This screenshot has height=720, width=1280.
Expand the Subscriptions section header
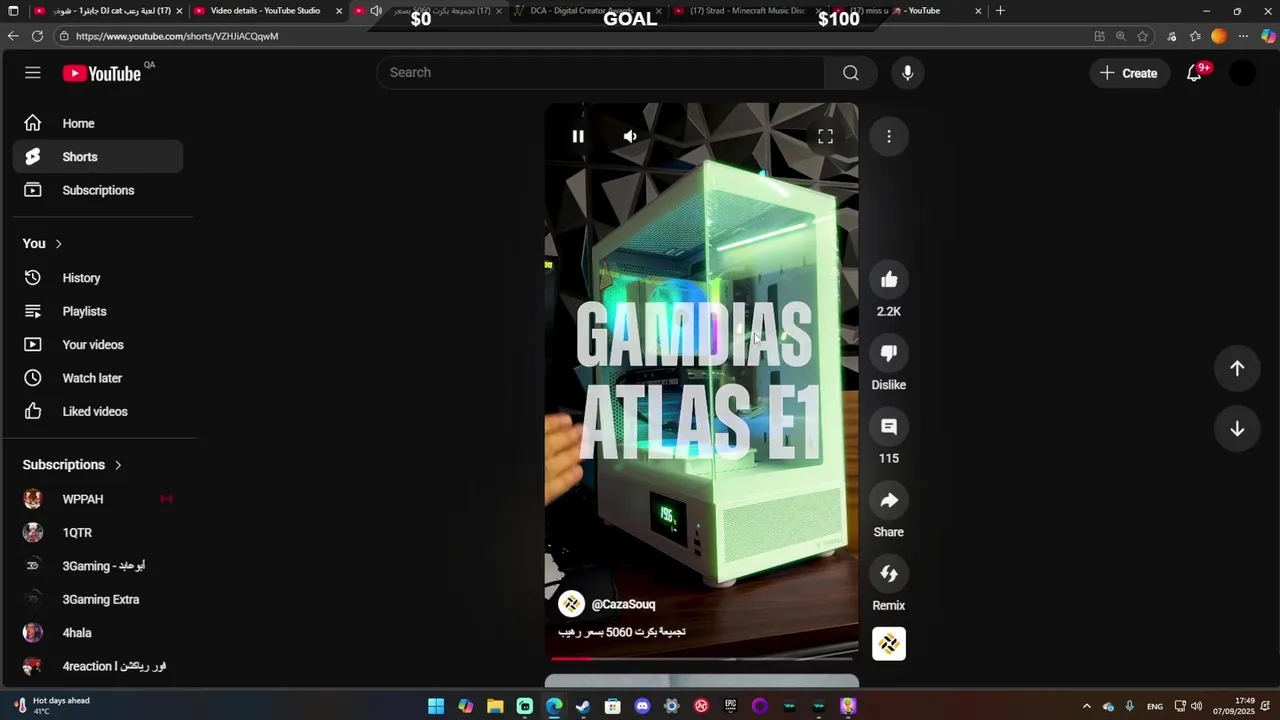tap(72, 465)
